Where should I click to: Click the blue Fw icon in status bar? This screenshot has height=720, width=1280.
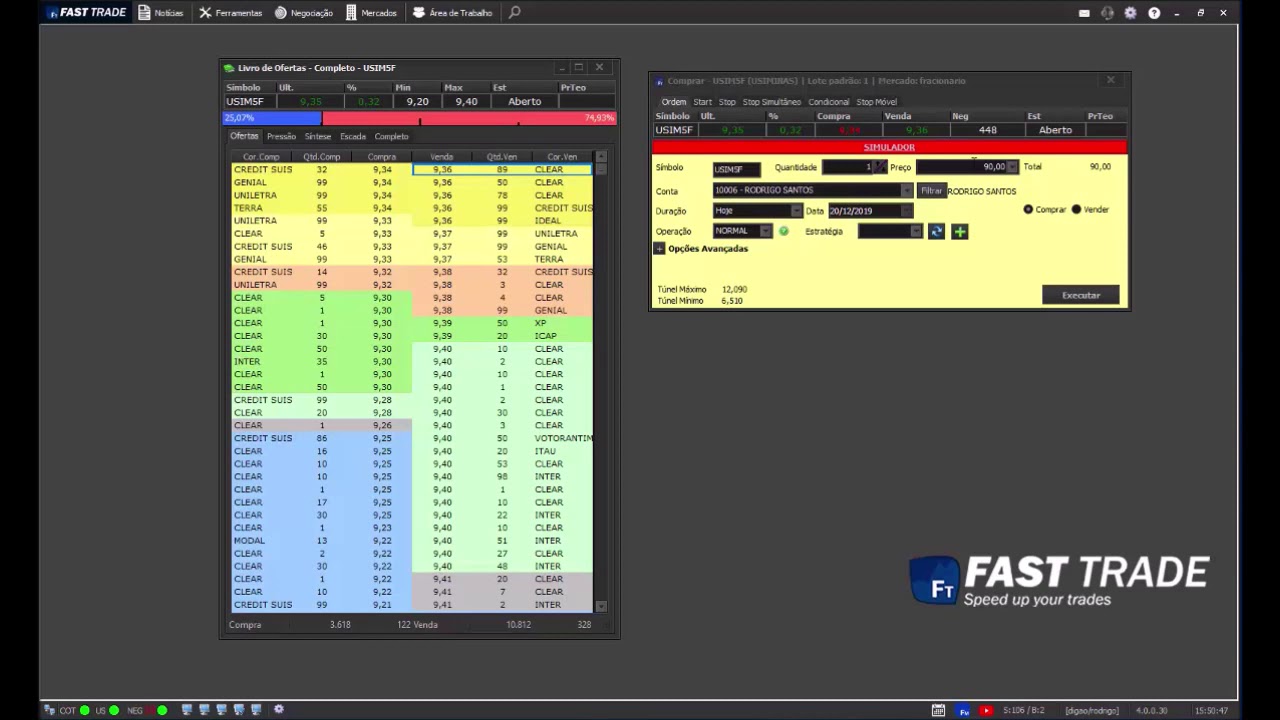click(964, 710)
